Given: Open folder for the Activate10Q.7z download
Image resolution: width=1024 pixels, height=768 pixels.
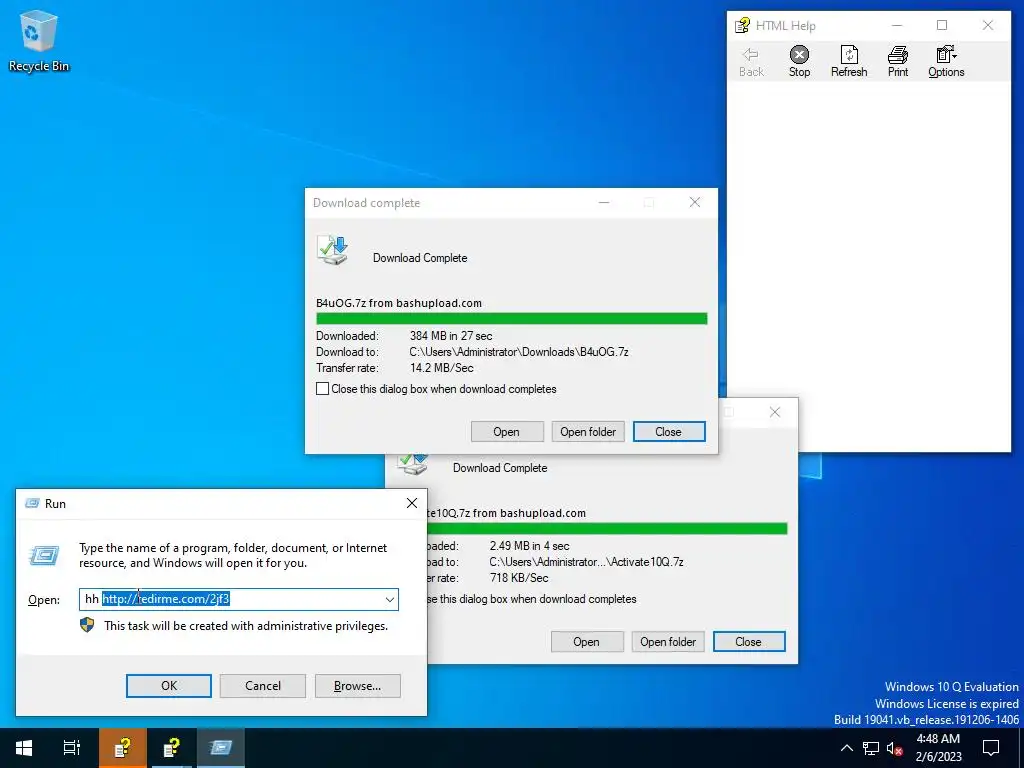Looking at the screenshot, I should [668, 642].
